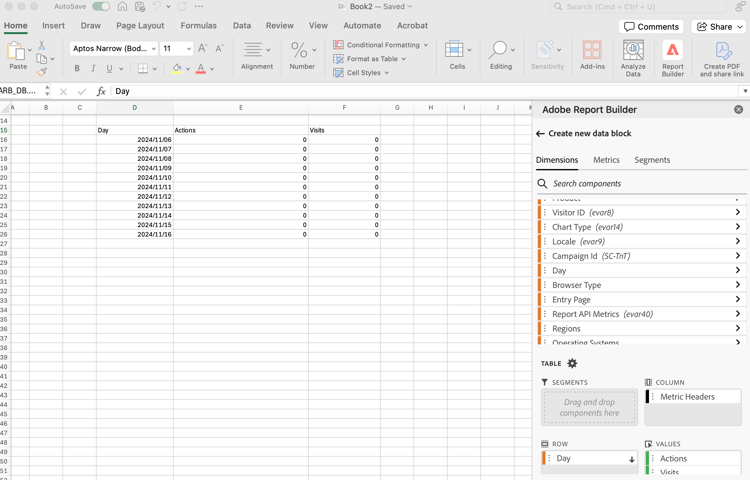Select cell containing 2024/11/10
The width and height of the screenshot is (750, 480).
(x=135, y=177)
